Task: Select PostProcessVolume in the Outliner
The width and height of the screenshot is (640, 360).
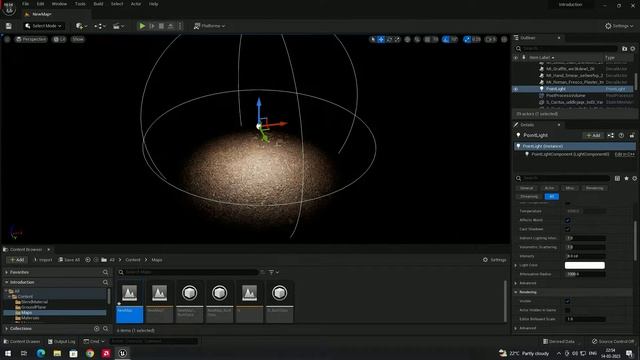Action: click(565, 96)
